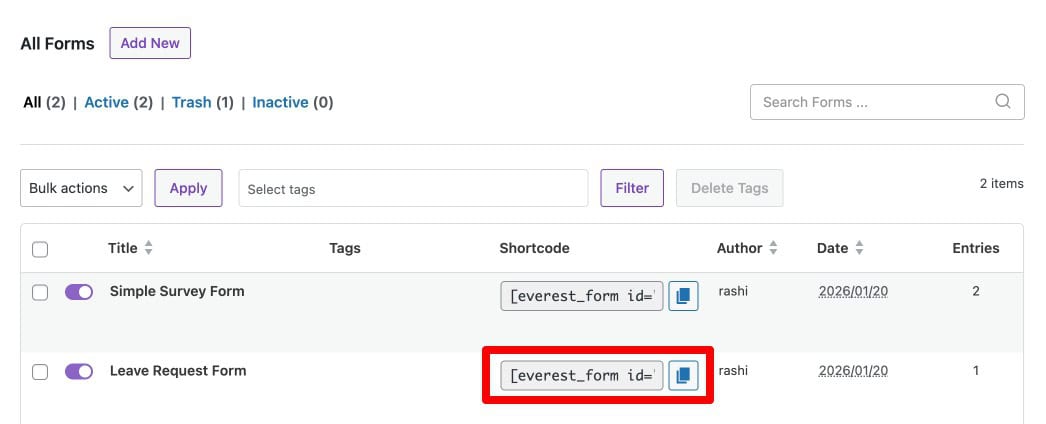1046x424 pixels.
Task: Apply the selected bulk action
Action: [x=188, y=188]
